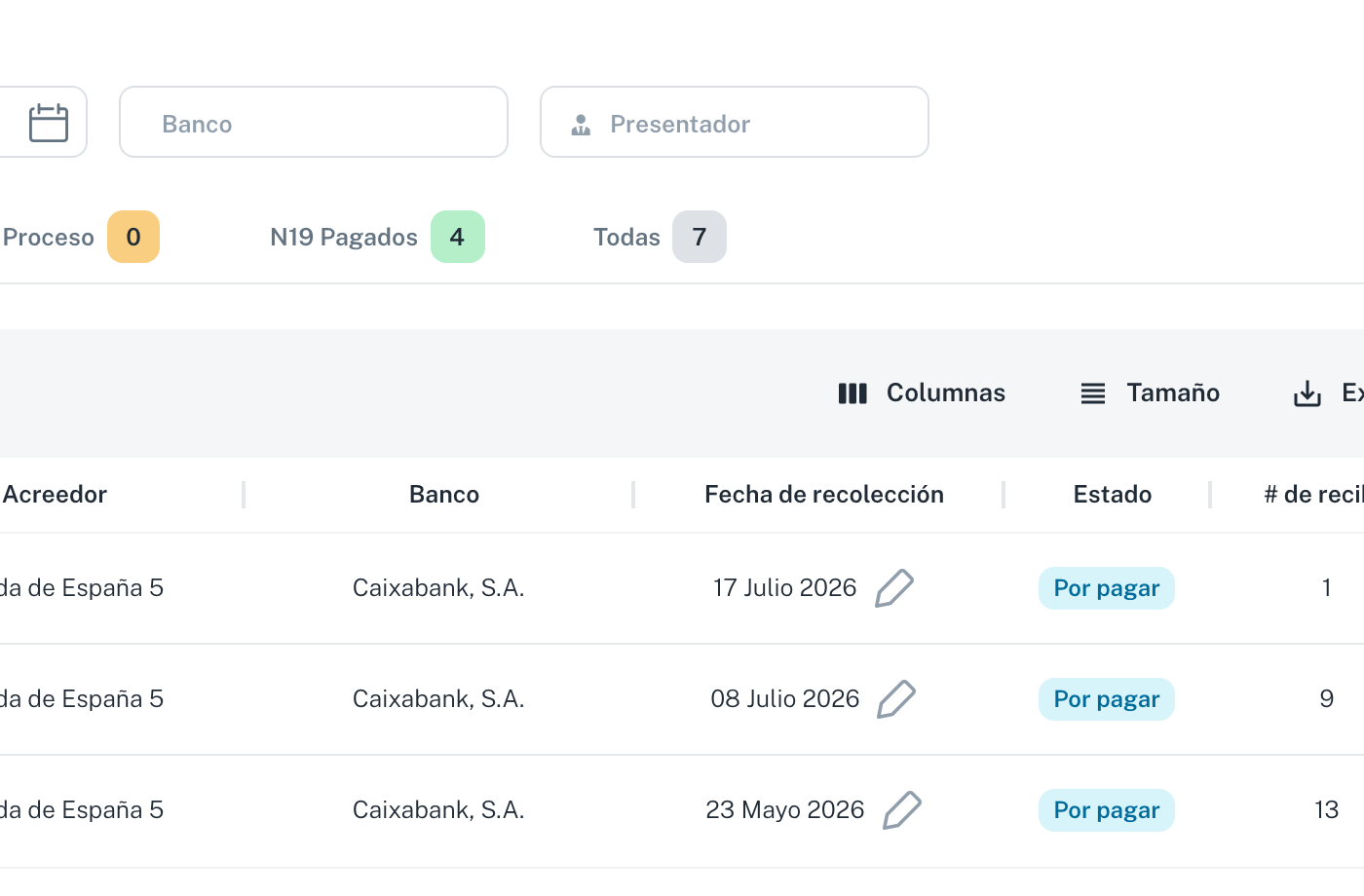Image resolution: width=1364 pixels, height=896 pixels.
Task: Click the Tamaño row density icon
Action: pyautogui.click(x=1093, y=393)
